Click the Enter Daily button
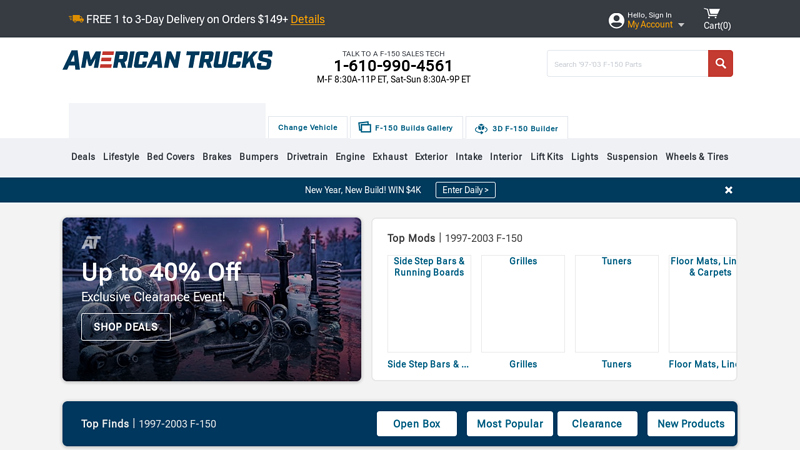 (465, 190)
